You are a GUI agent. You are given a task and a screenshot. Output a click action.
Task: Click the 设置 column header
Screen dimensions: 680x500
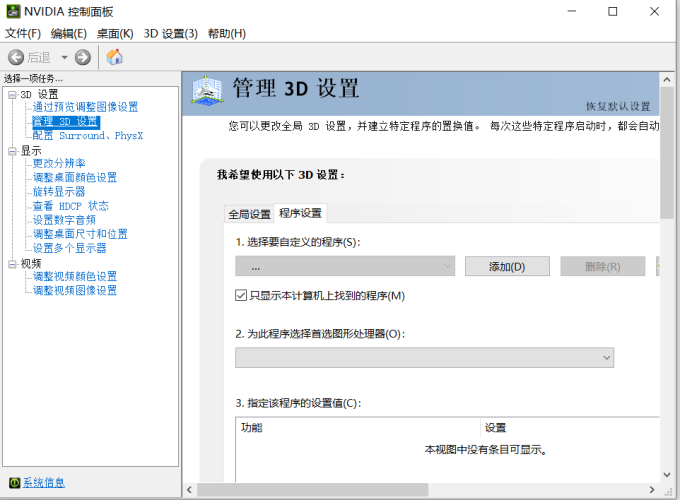[x=570, y=428]
